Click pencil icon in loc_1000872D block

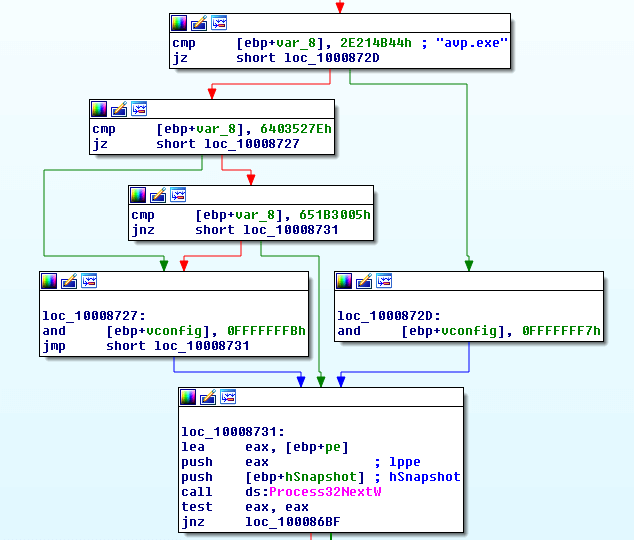point(364,281)
